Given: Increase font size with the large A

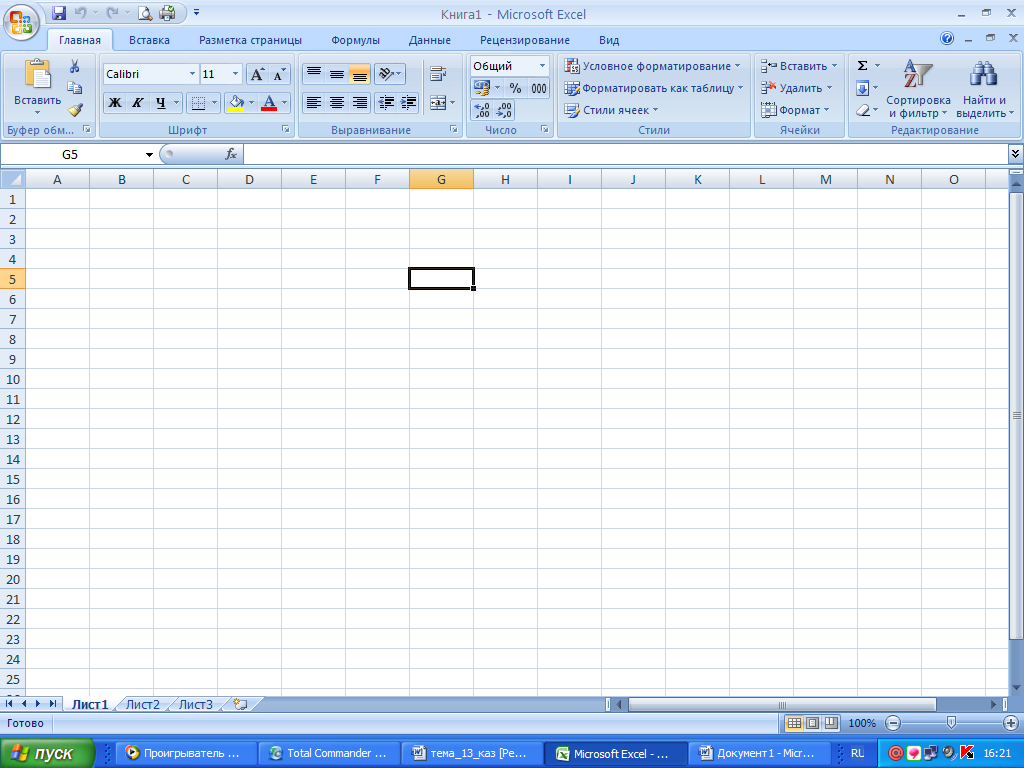Looking at the screenshot, I should coord(257,74).
